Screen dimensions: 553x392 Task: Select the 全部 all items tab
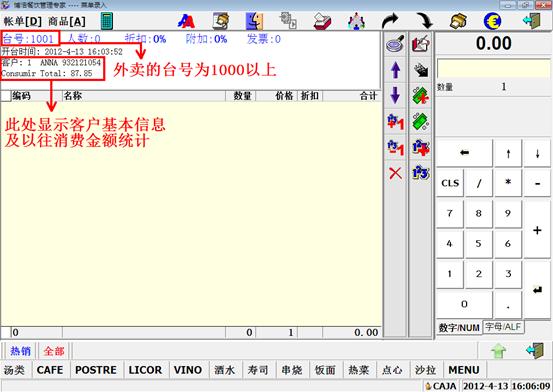coord(54,351)
